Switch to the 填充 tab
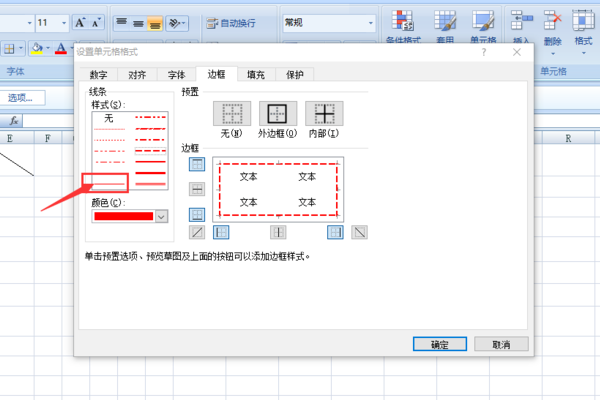 pos(256,74)
